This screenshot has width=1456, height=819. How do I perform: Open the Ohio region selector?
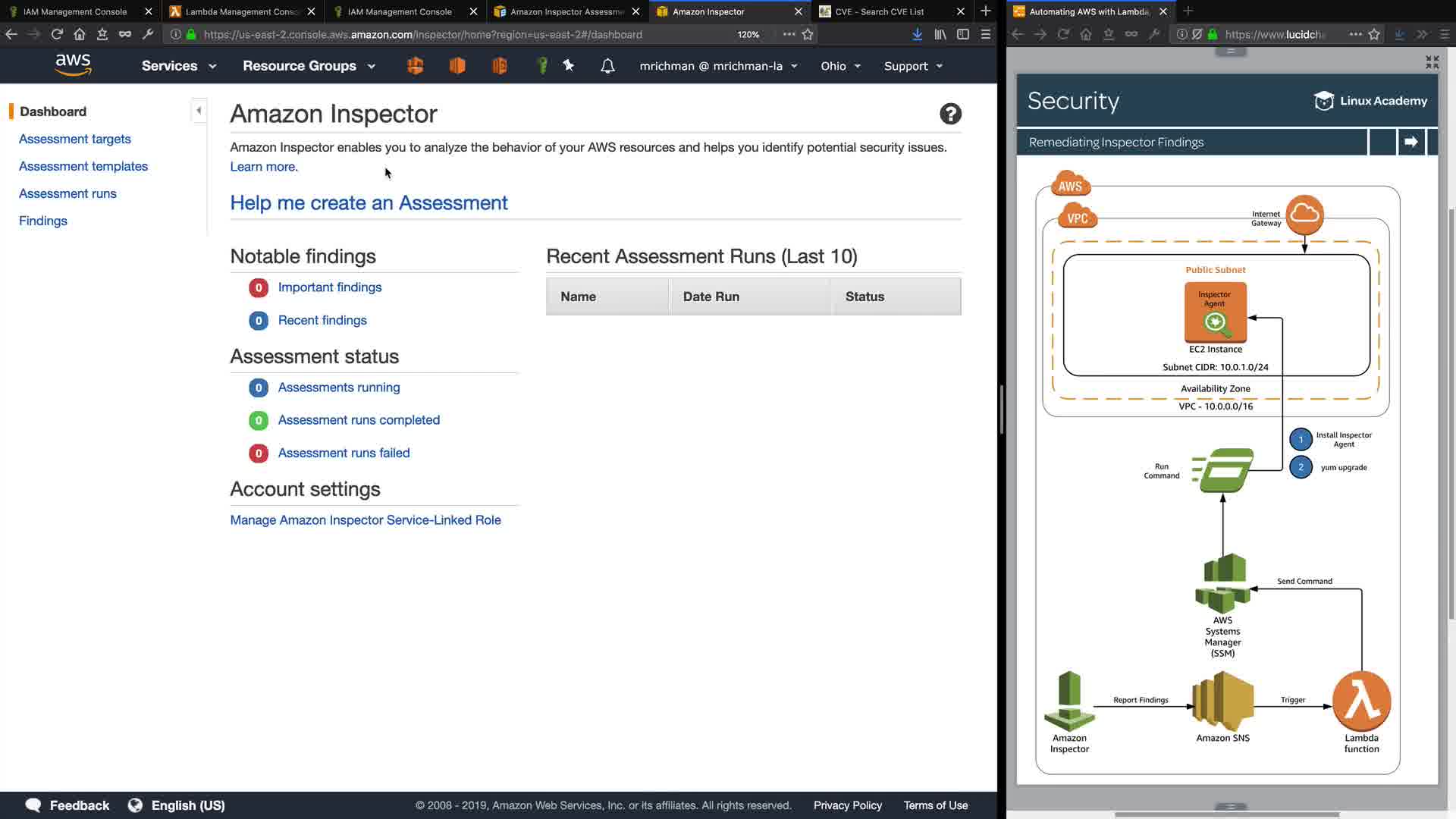click(x=840, y=66)
